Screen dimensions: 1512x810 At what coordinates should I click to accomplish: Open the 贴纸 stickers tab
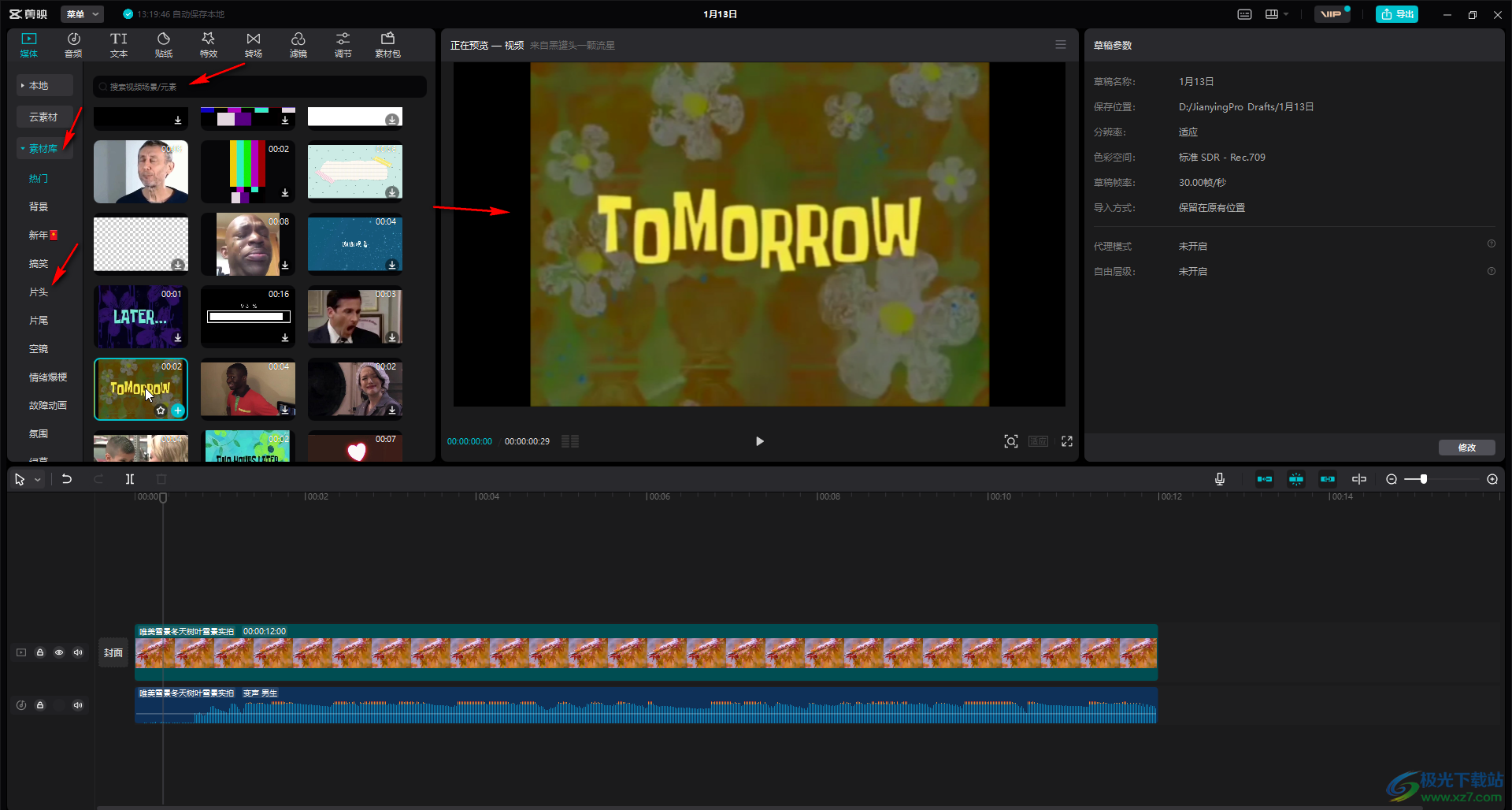[x=164, y=45]
